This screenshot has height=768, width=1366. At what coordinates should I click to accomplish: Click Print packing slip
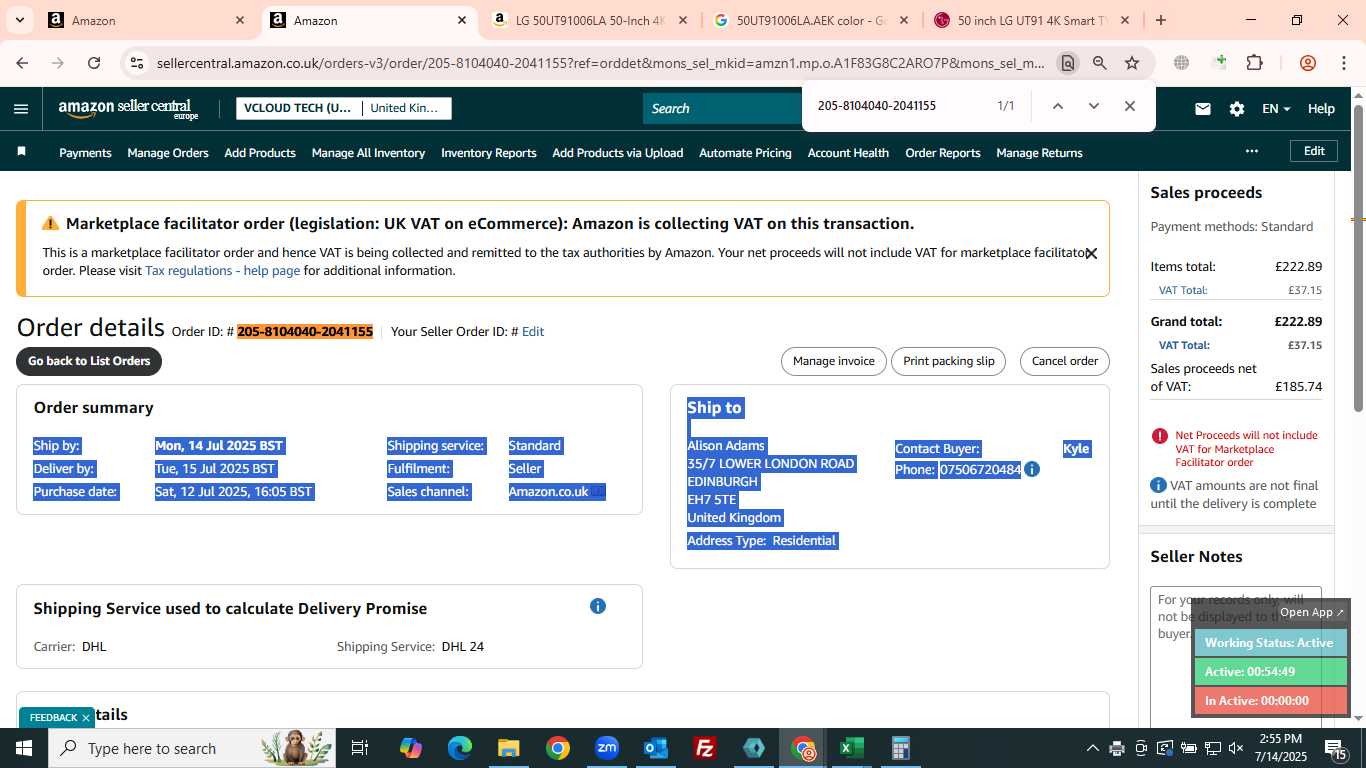coord(949,361)
